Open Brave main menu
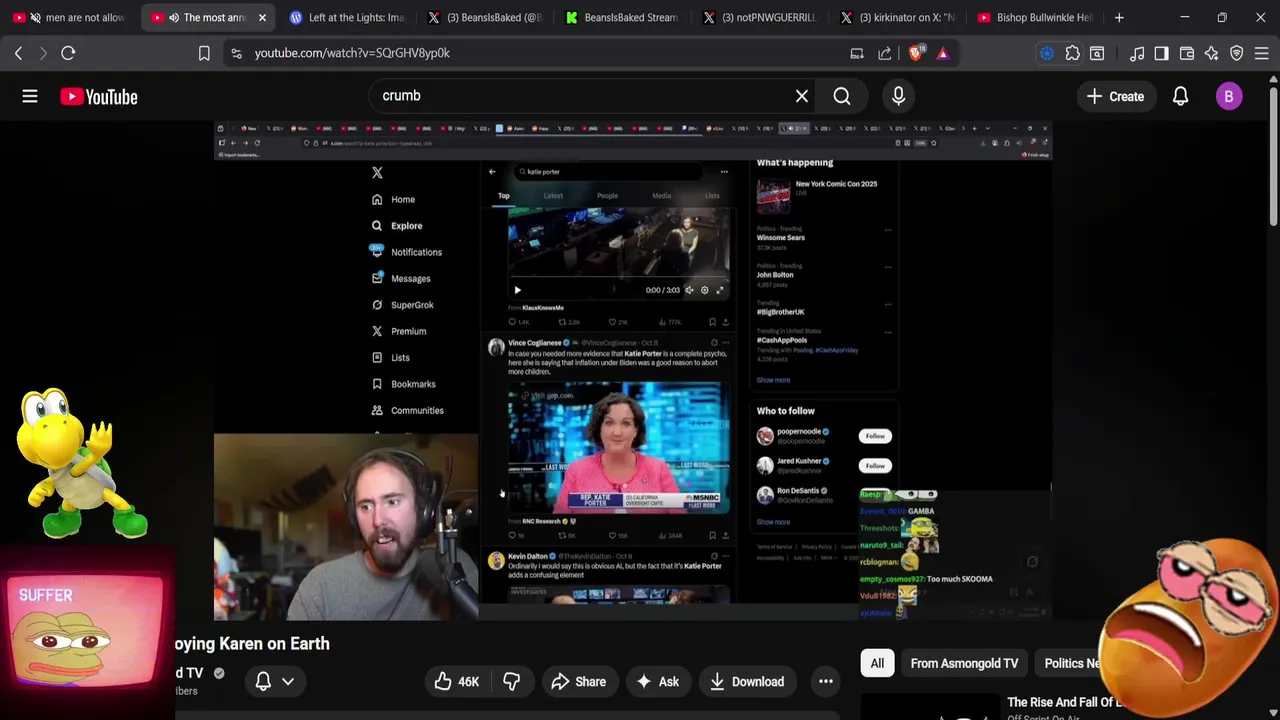The image size is (1280, 720). [x=1262, y=53]
